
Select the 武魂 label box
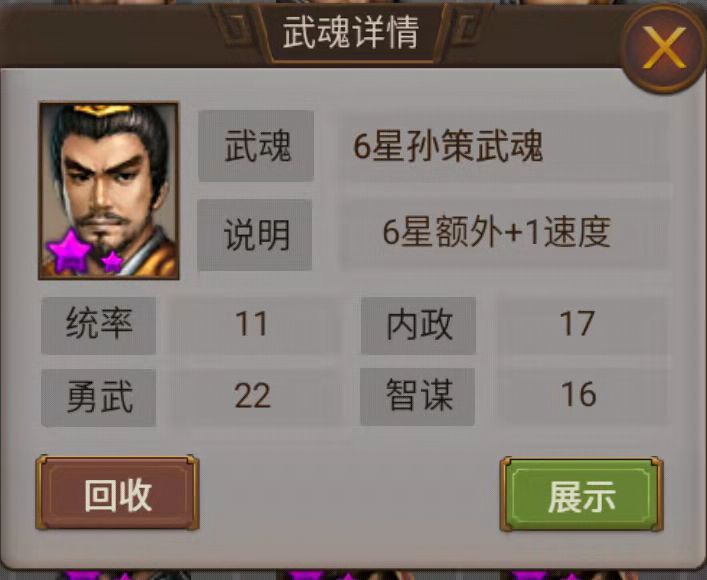pyautogui.click(x=256, y=146)
